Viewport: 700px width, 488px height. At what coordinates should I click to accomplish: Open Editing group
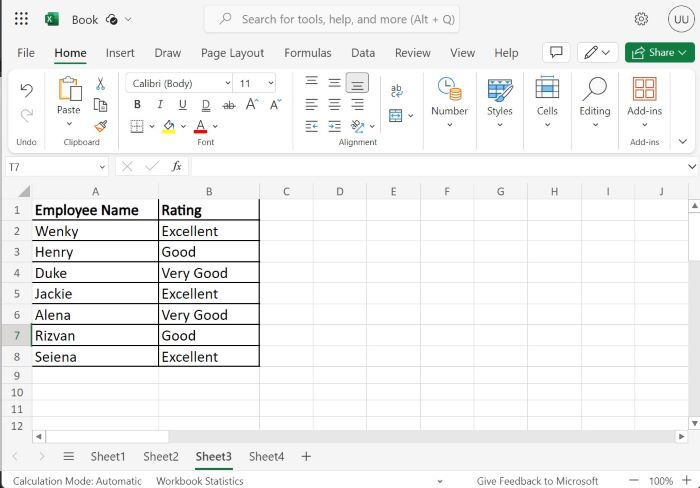595,102
